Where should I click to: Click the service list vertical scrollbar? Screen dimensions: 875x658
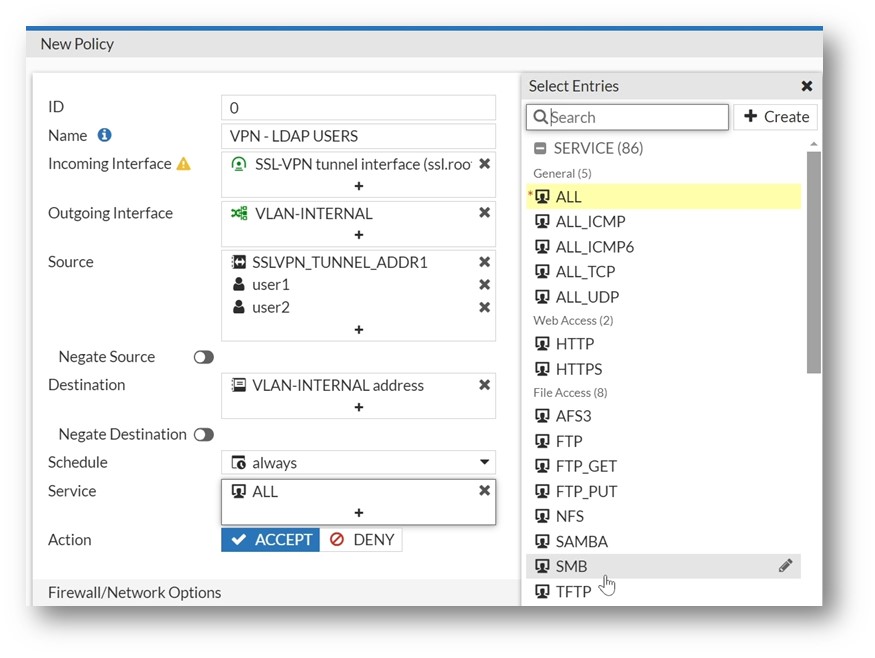pyautogui.click(x=814, y=262)
